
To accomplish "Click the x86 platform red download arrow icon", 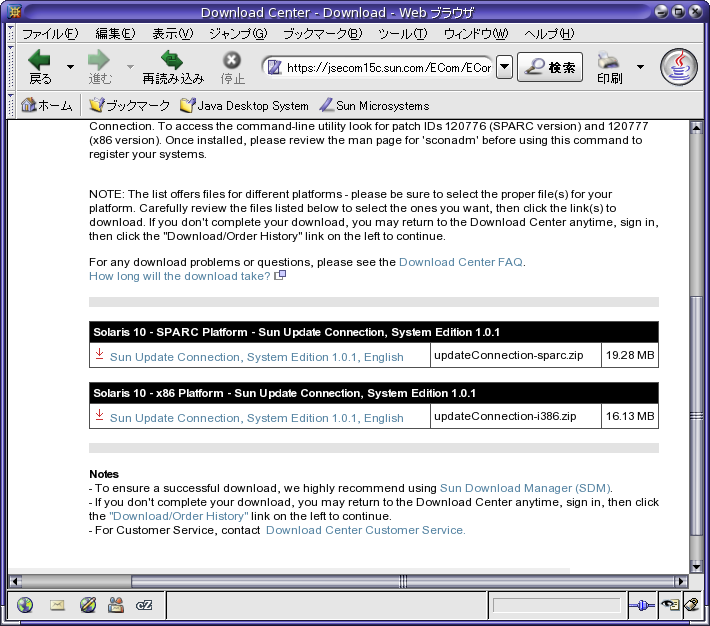I will (99, 415).
